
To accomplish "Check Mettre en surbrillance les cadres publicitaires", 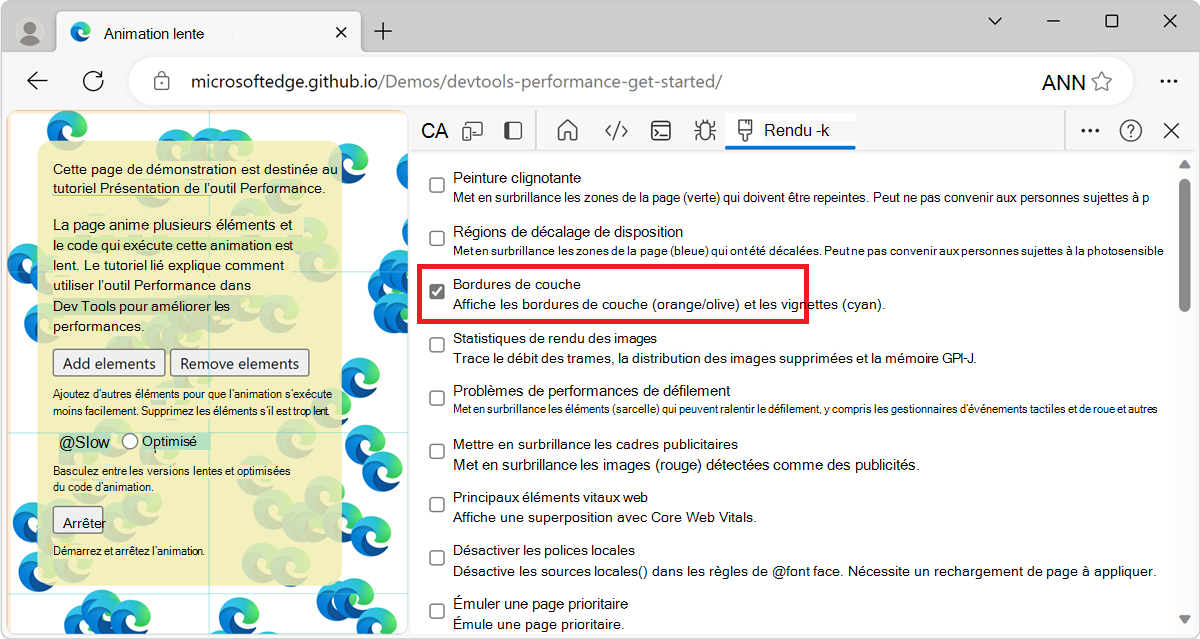I will point(437,451).
